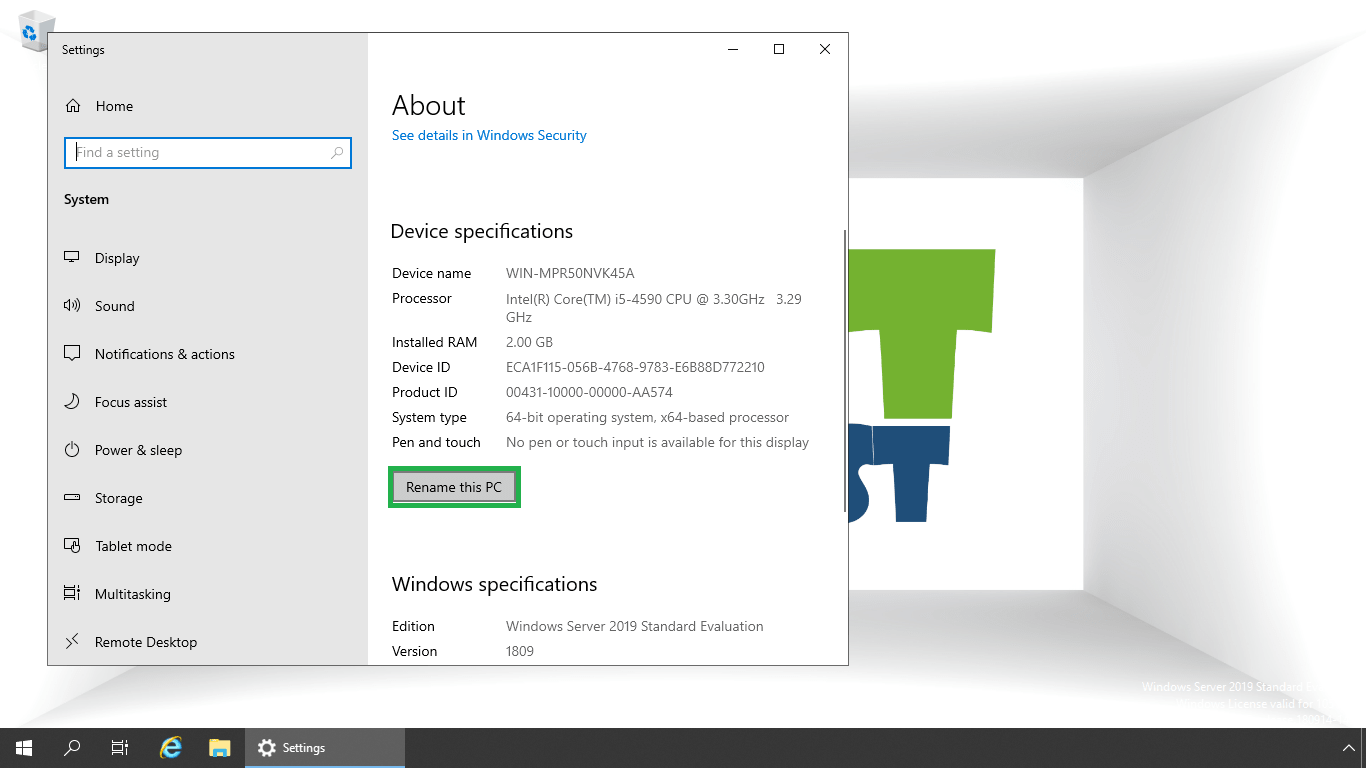Maximize the Settings window
Screen dimensions: 1366x768
click(x=779, y=49)
